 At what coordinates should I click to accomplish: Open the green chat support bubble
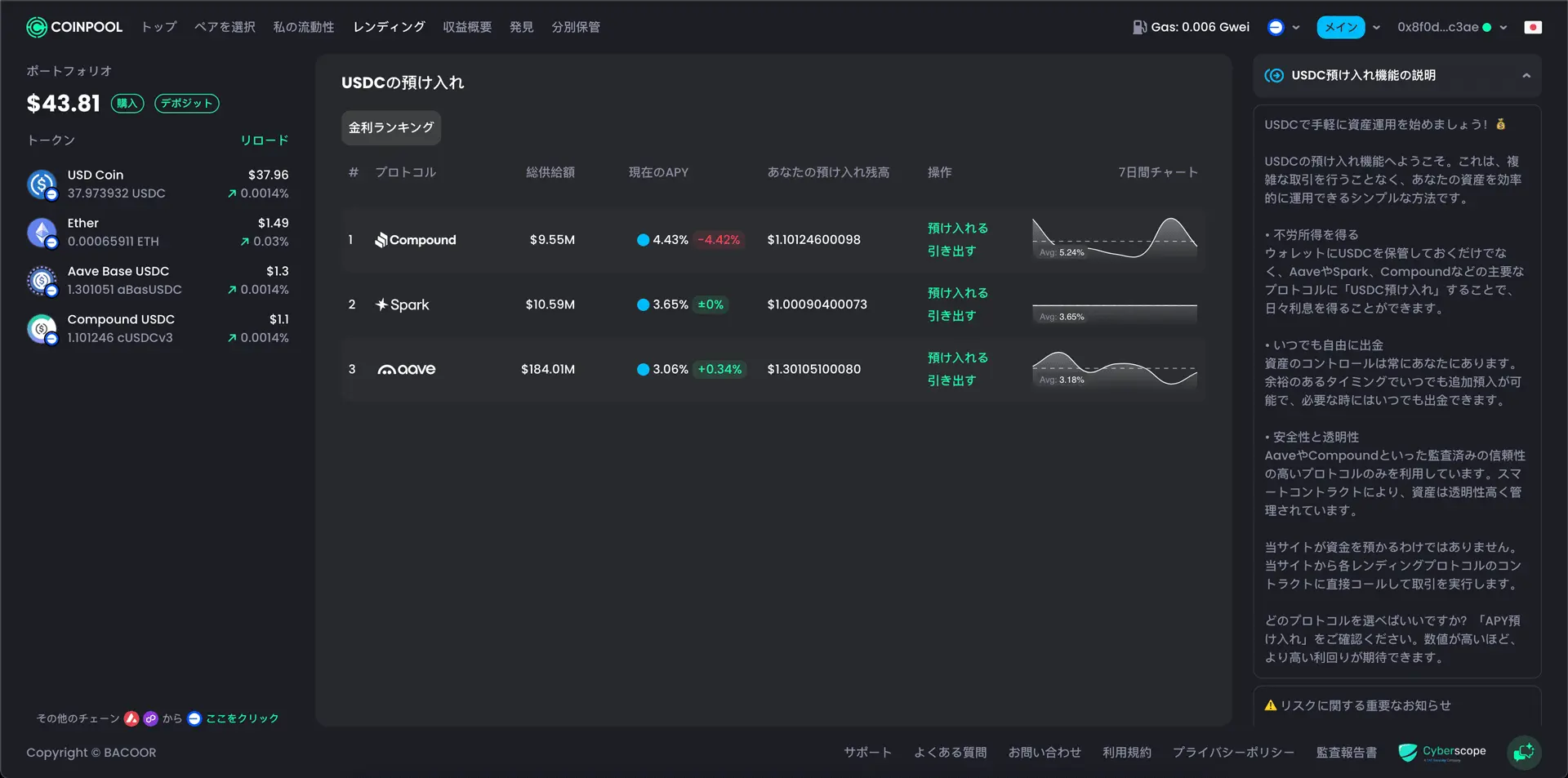[x=1524, y=752]
